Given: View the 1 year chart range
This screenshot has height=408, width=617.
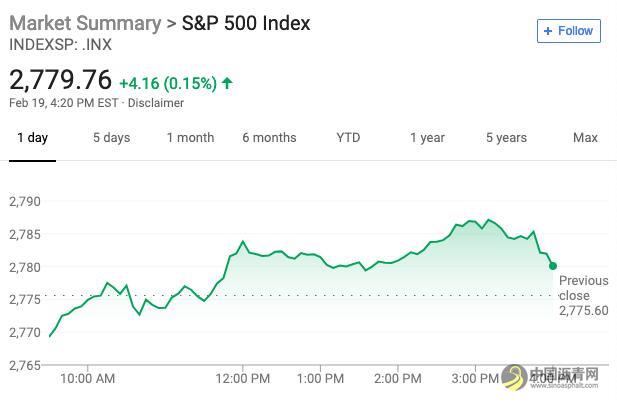Looking at the screenshot, I should pyautogui.click(x=427, y=138).
